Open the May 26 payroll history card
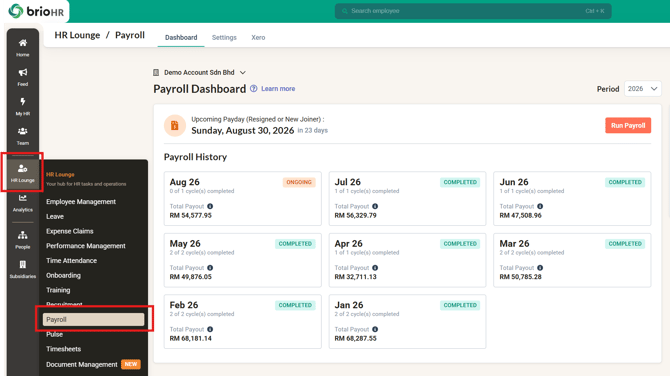 point(242,260)
